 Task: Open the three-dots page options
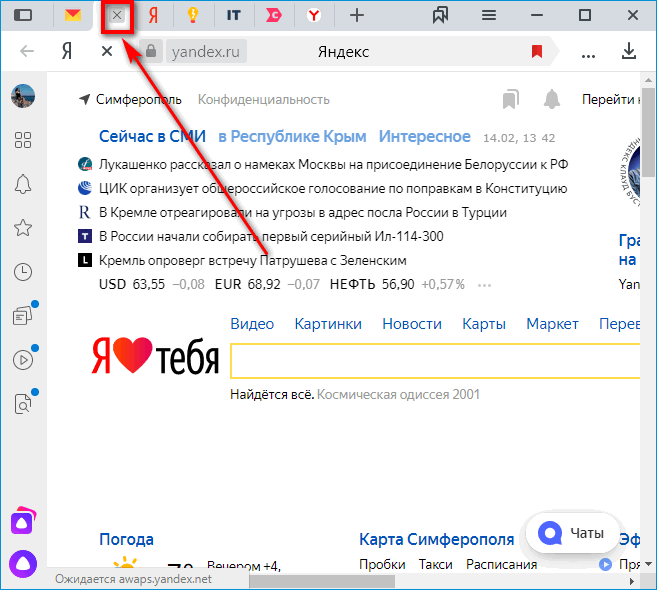click(588, 56)
